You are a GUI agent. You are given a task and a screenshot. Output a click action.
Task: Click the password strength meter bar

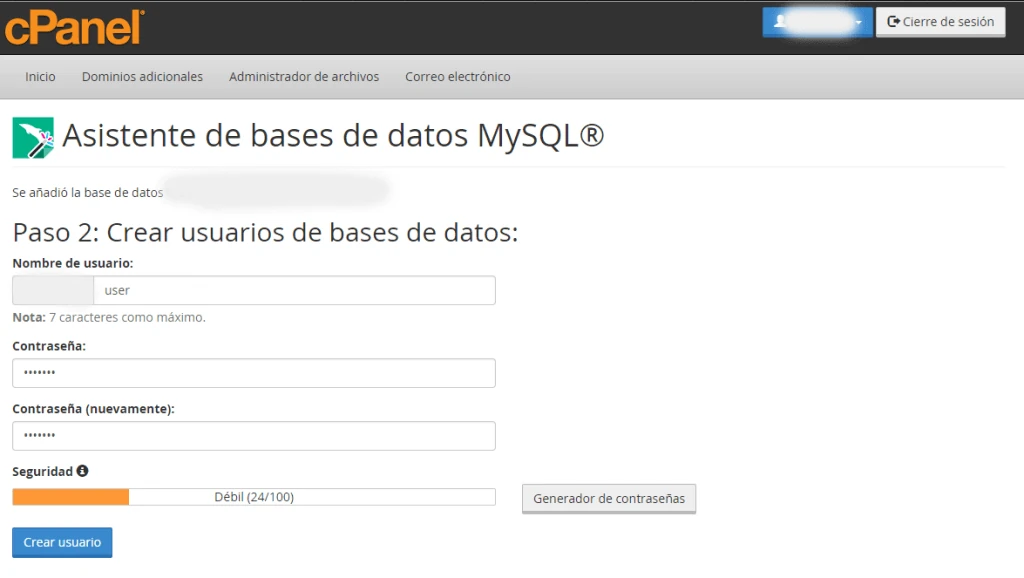pyautogui.click(x=254, y=497)
